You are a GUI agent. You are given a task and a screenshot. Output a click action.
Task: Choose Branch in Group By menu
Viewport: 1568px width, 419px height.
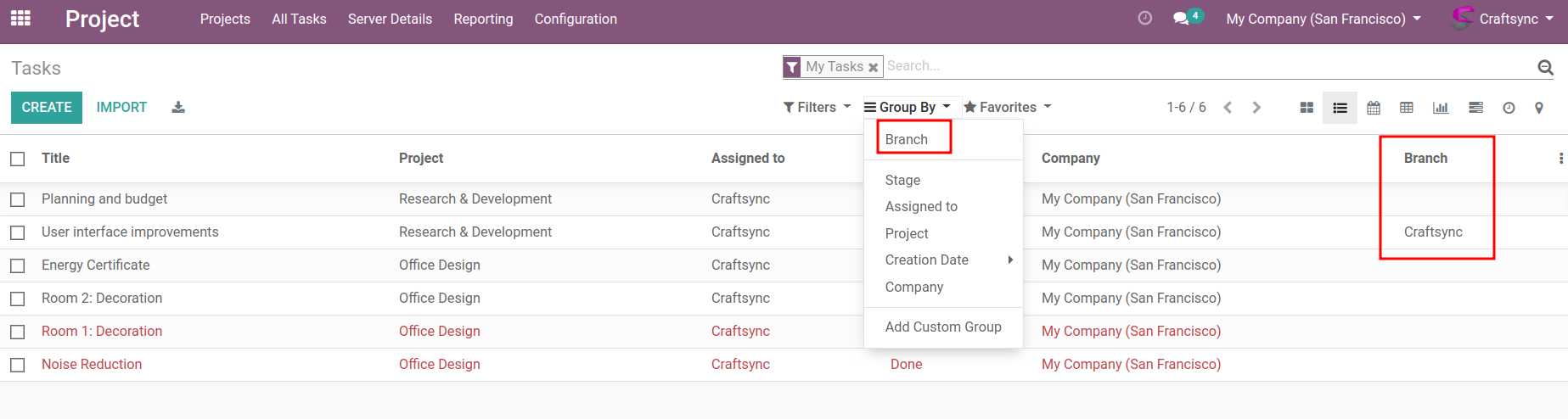pos(907,139)
